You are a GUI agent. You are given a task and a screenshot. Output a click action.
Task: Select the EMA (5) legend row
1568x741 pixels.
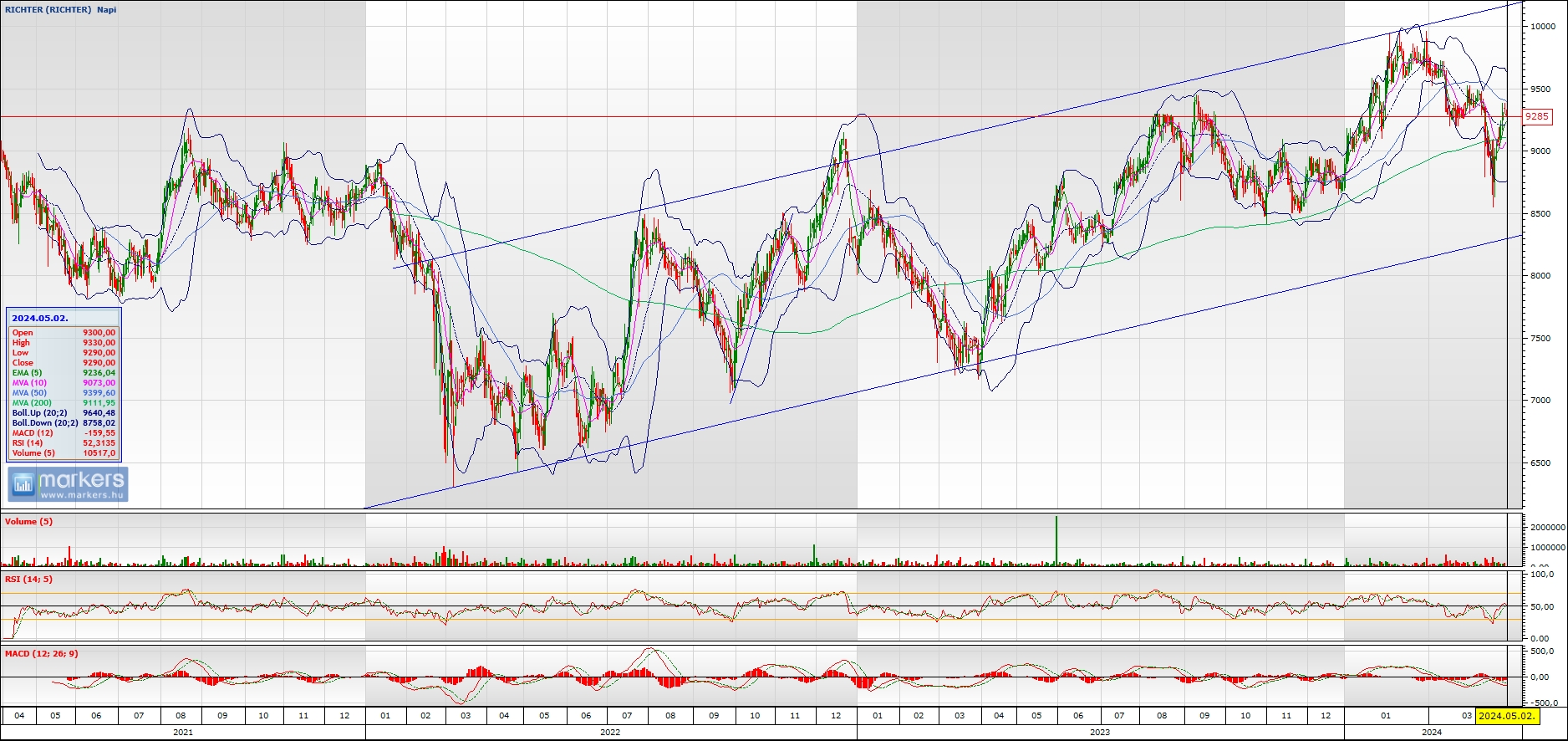coord(64,373)
